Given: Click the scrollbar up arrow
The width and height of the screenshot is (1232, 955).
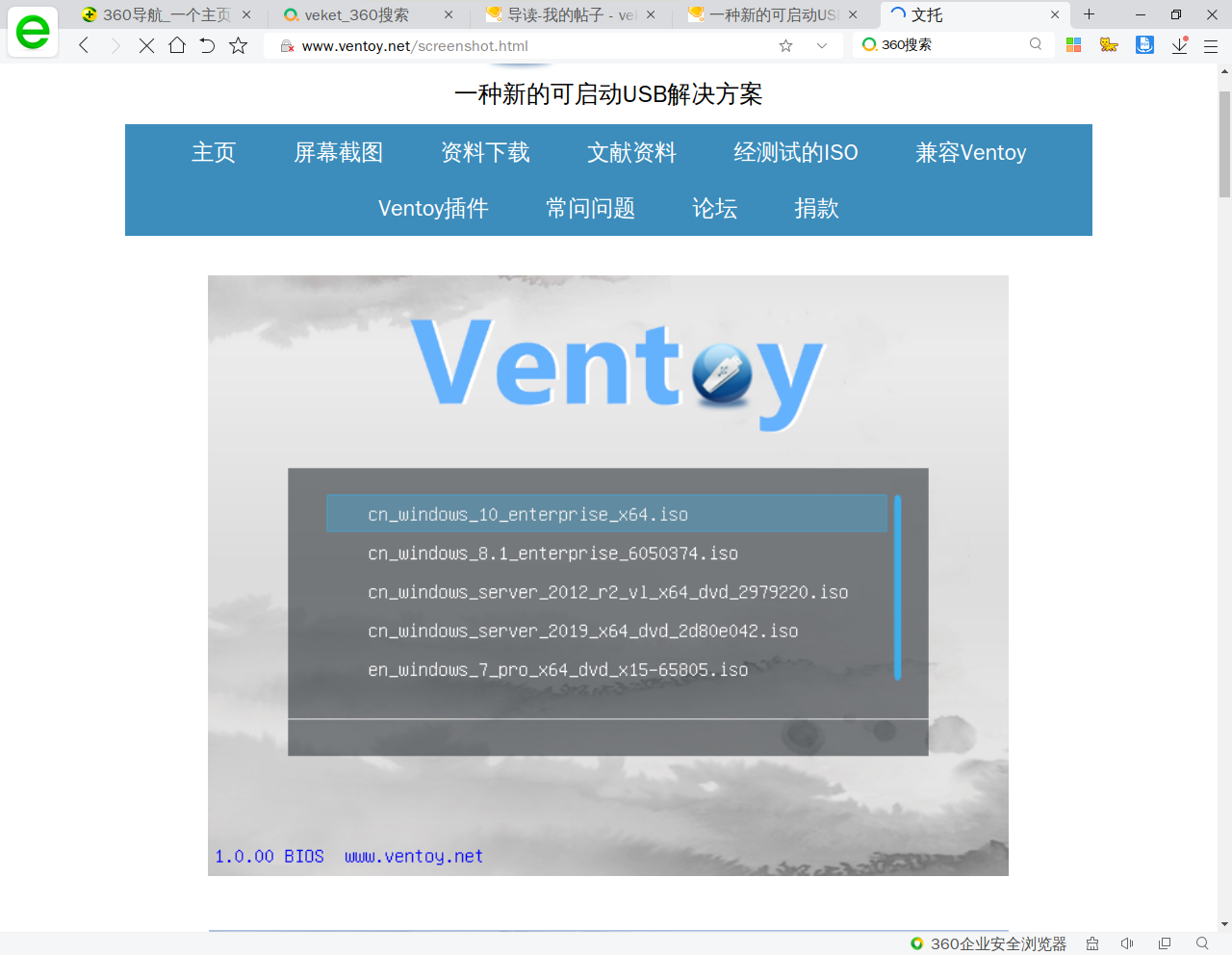Looking at the screenshot, I should tap(1224, 70).
